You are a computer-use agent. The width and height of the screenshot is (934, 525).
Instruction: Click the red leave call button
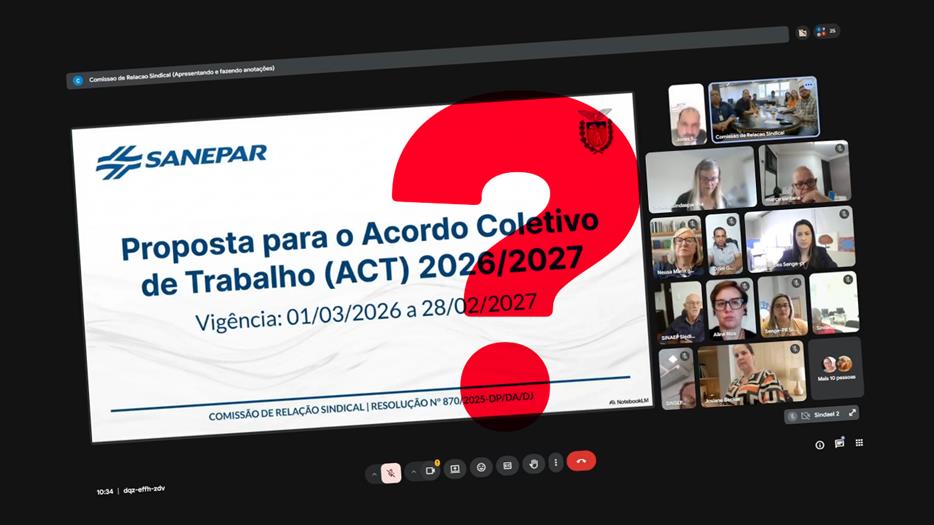click(581, 460)
